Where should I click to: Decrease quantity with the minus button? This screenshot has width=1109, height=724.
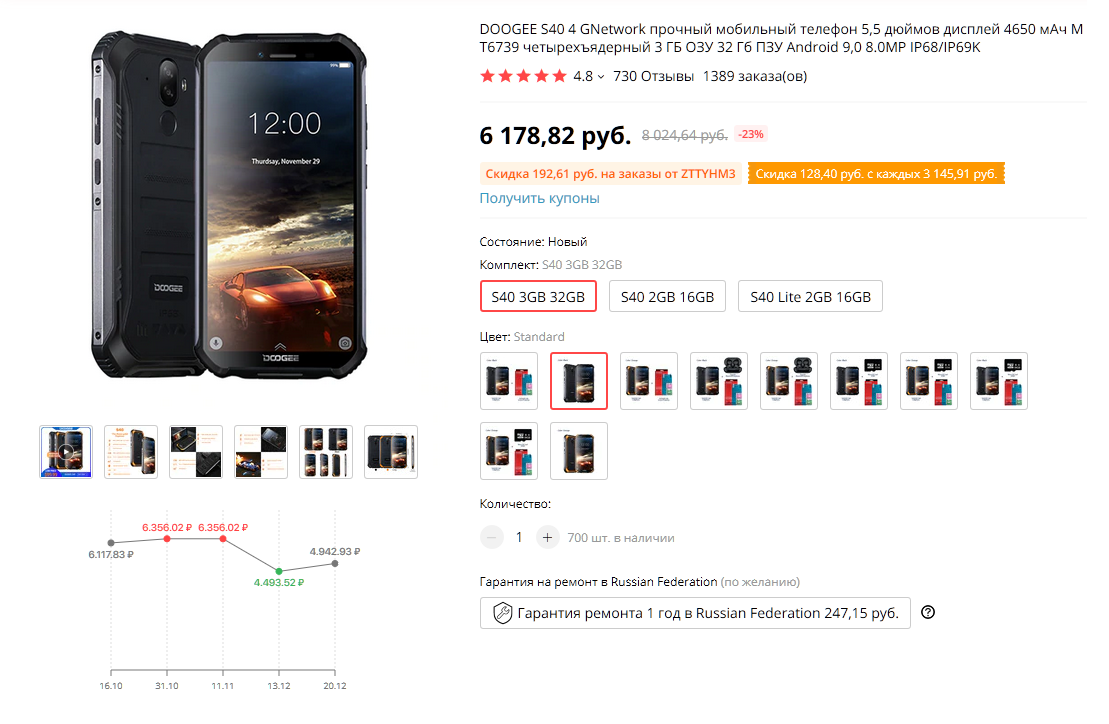pyautogui.click(x=491, y=537)
